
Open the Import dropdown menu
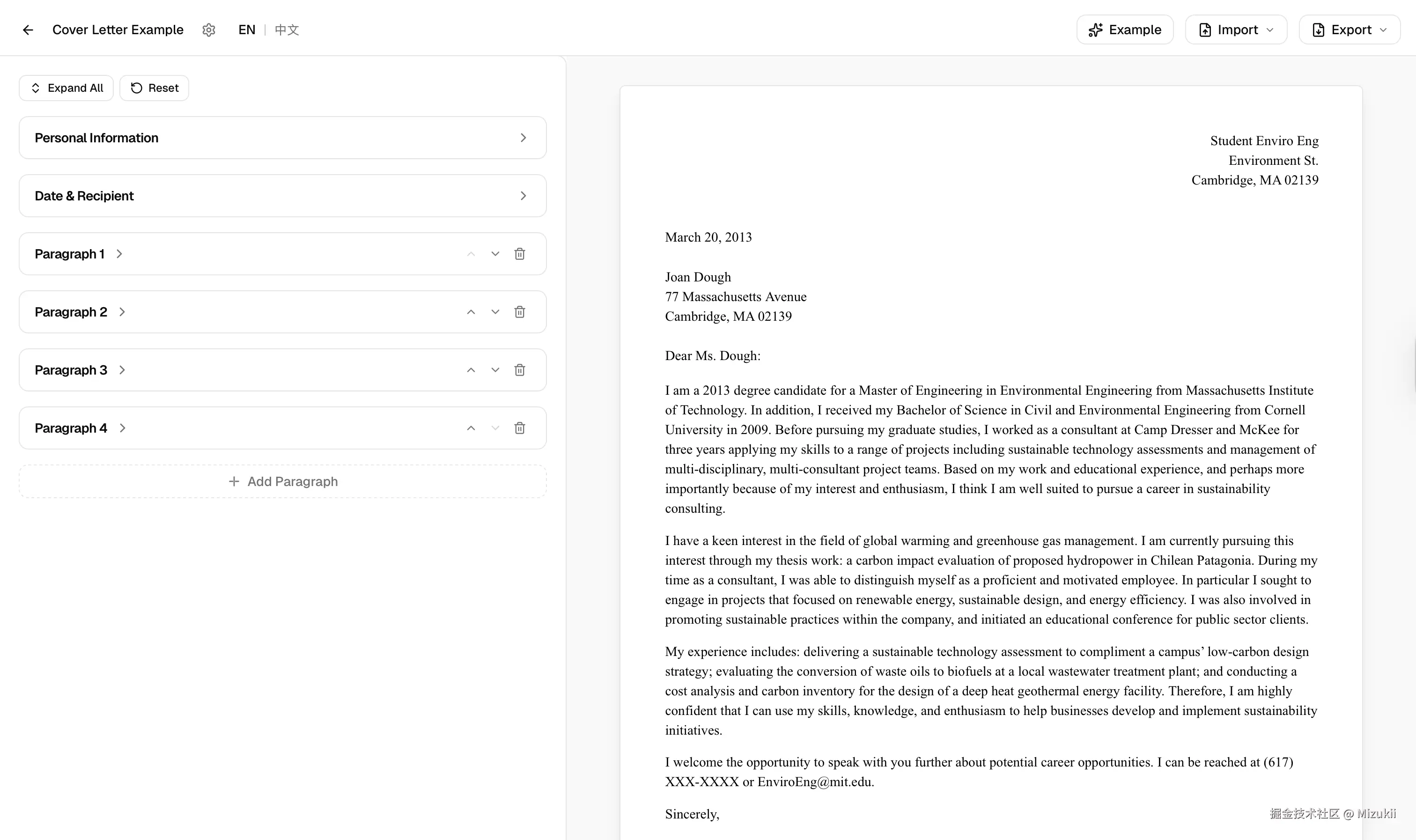tap(1236, 30)
